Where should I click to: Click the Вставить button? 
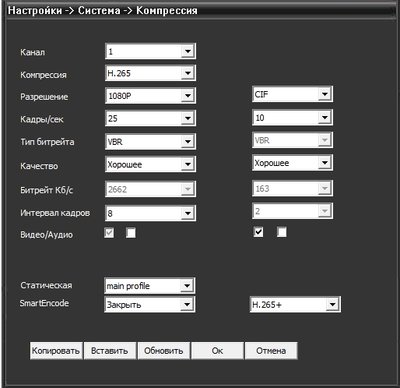(110, 351)
